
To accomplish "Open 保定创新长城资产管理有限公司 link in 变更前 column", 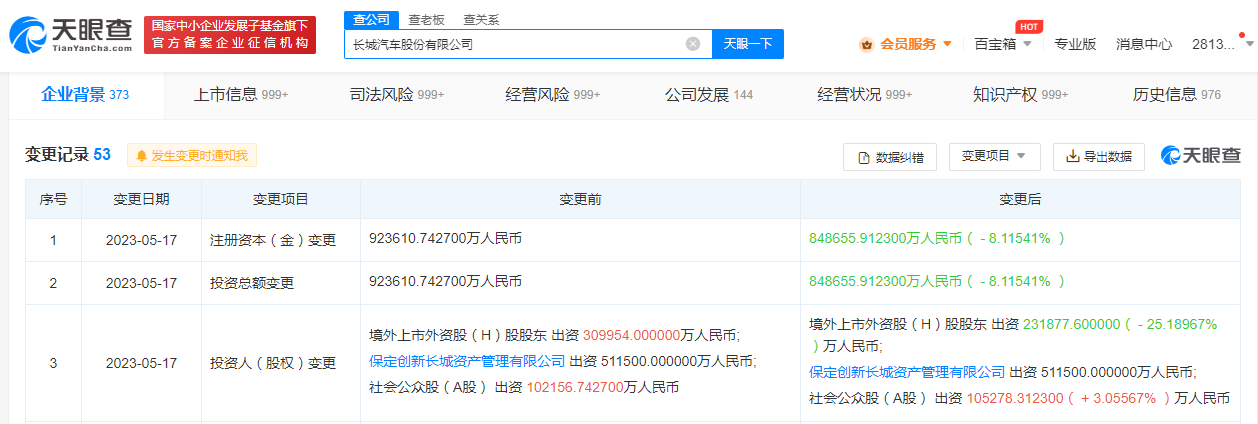I will 467,361.
